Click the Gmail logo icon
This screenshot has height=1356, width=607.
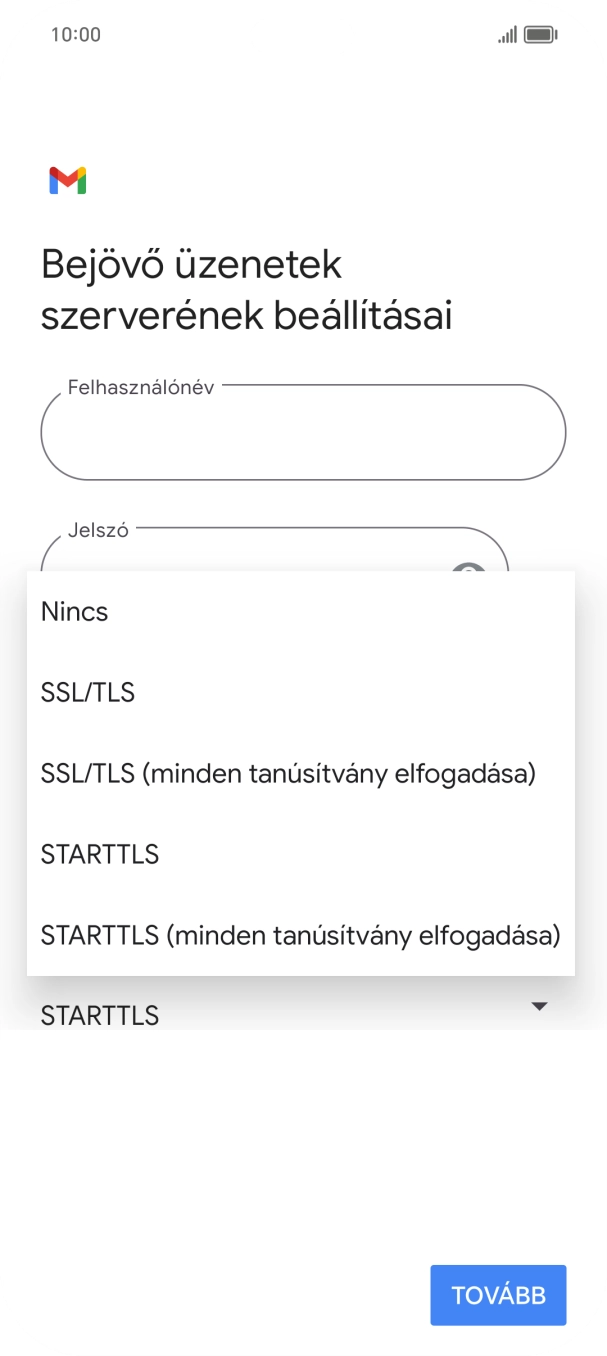66,180
